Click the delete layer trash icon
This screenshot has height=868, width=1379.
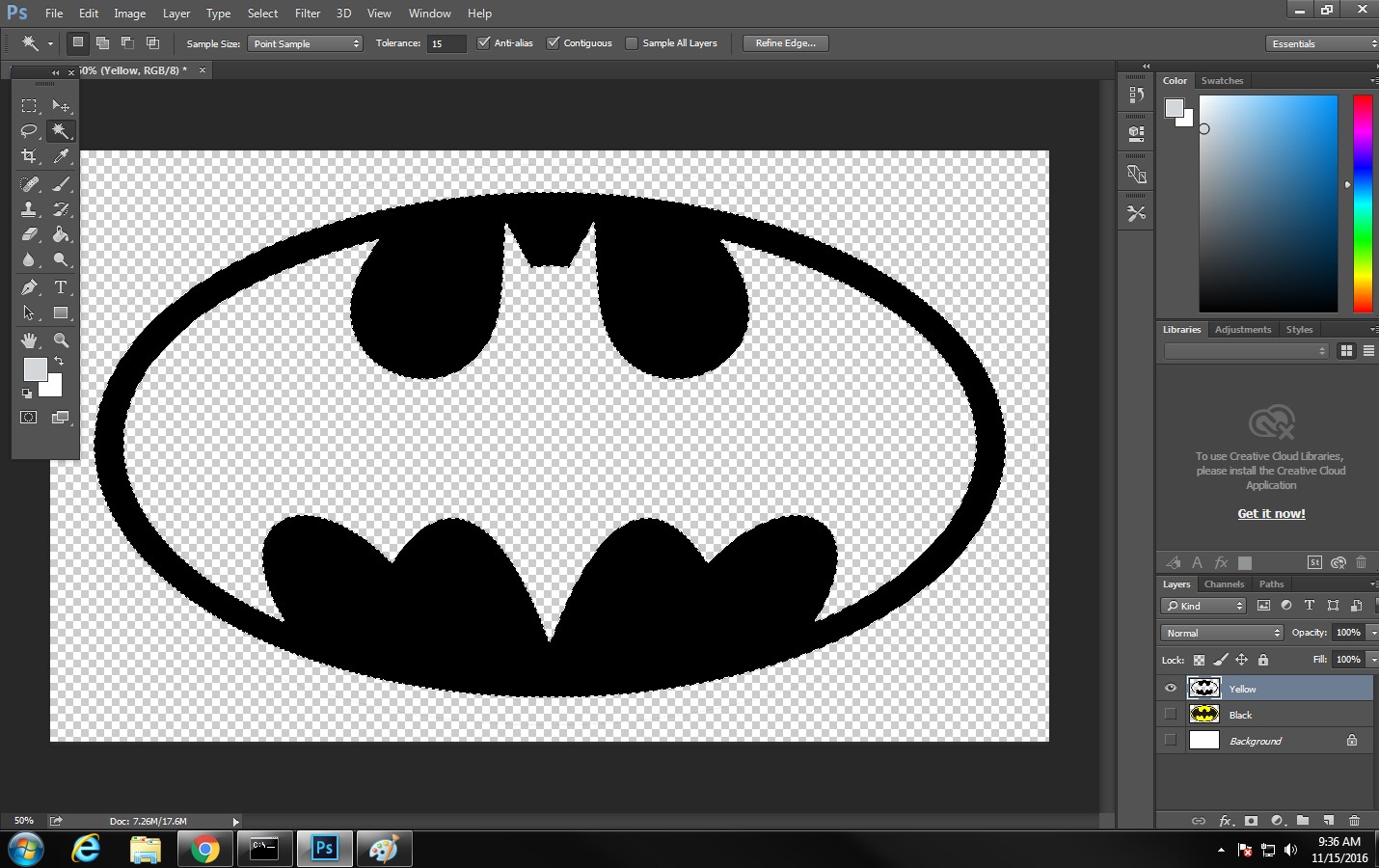[1354, 821]
